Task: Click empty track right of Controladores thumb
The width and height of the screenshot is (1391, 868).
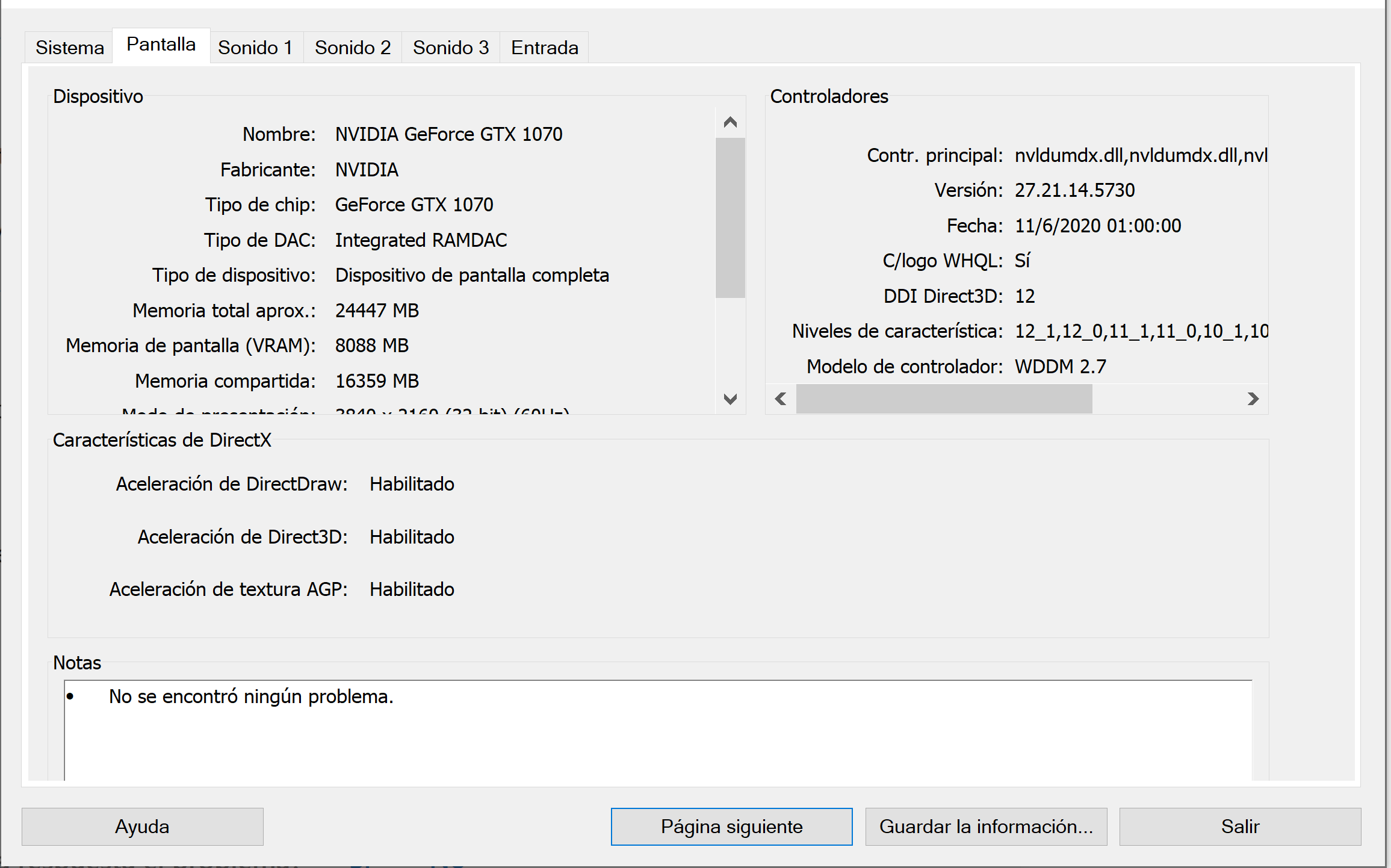Action: tap(1168, 399)
